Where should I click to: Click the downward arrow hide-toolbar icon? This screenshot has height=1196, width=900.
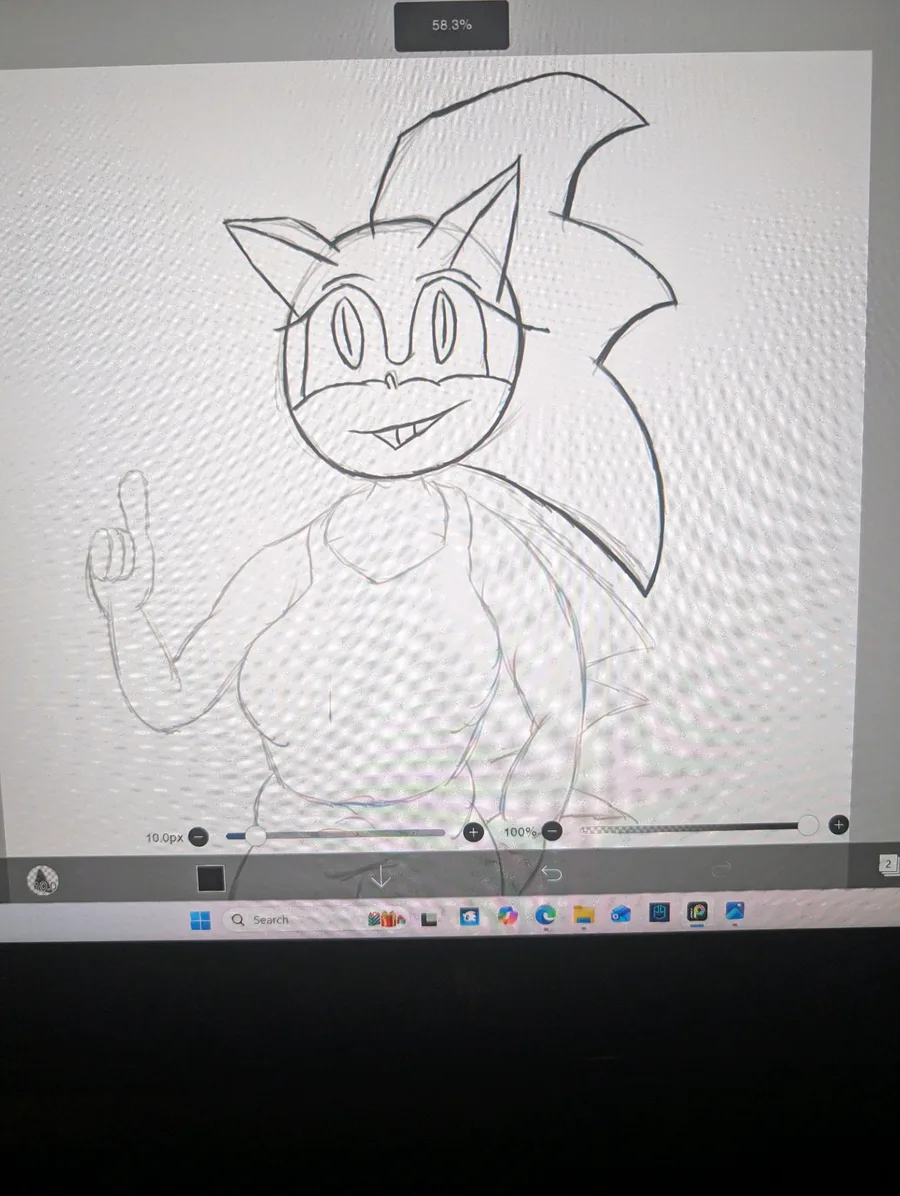pyautogui.click(x=380, y=875)
